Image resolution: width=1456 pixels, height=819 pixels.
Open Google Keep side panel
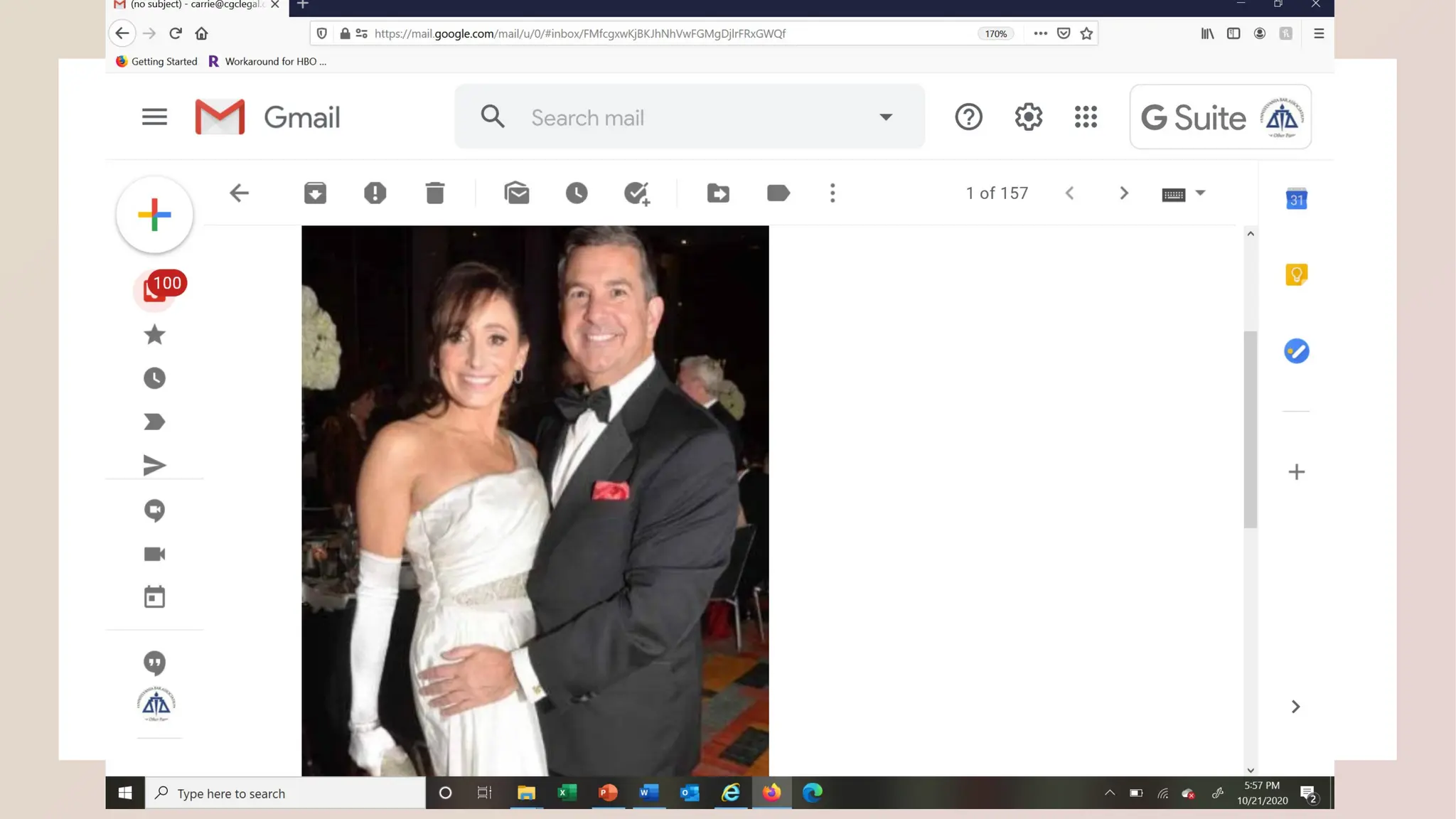(1296, 274)
